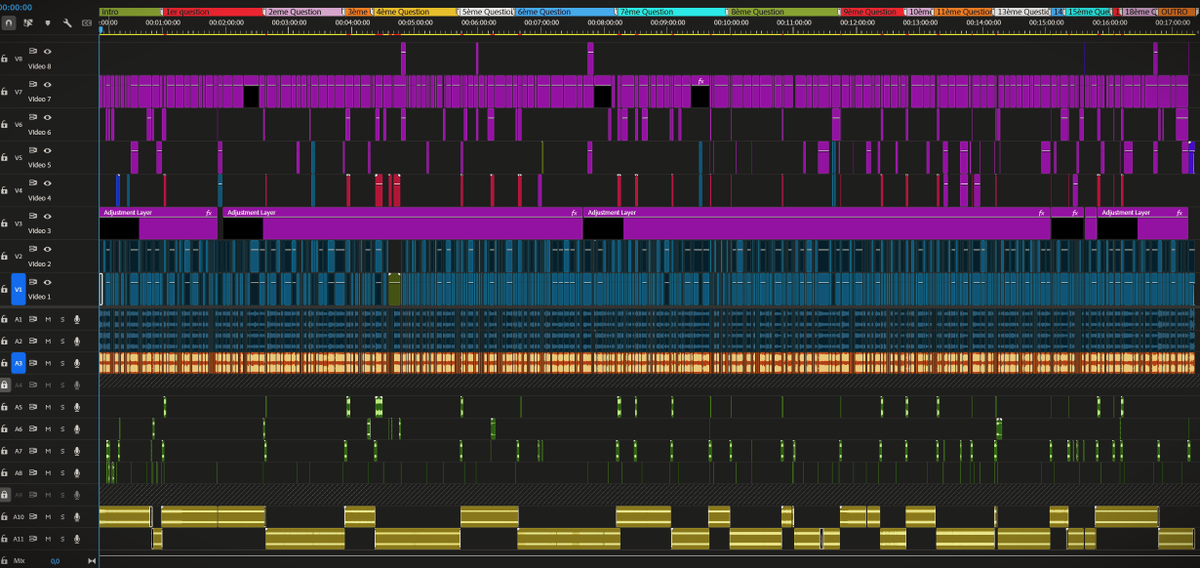
Task: Toggle the lock on track V5
Action: coord(5,158)
